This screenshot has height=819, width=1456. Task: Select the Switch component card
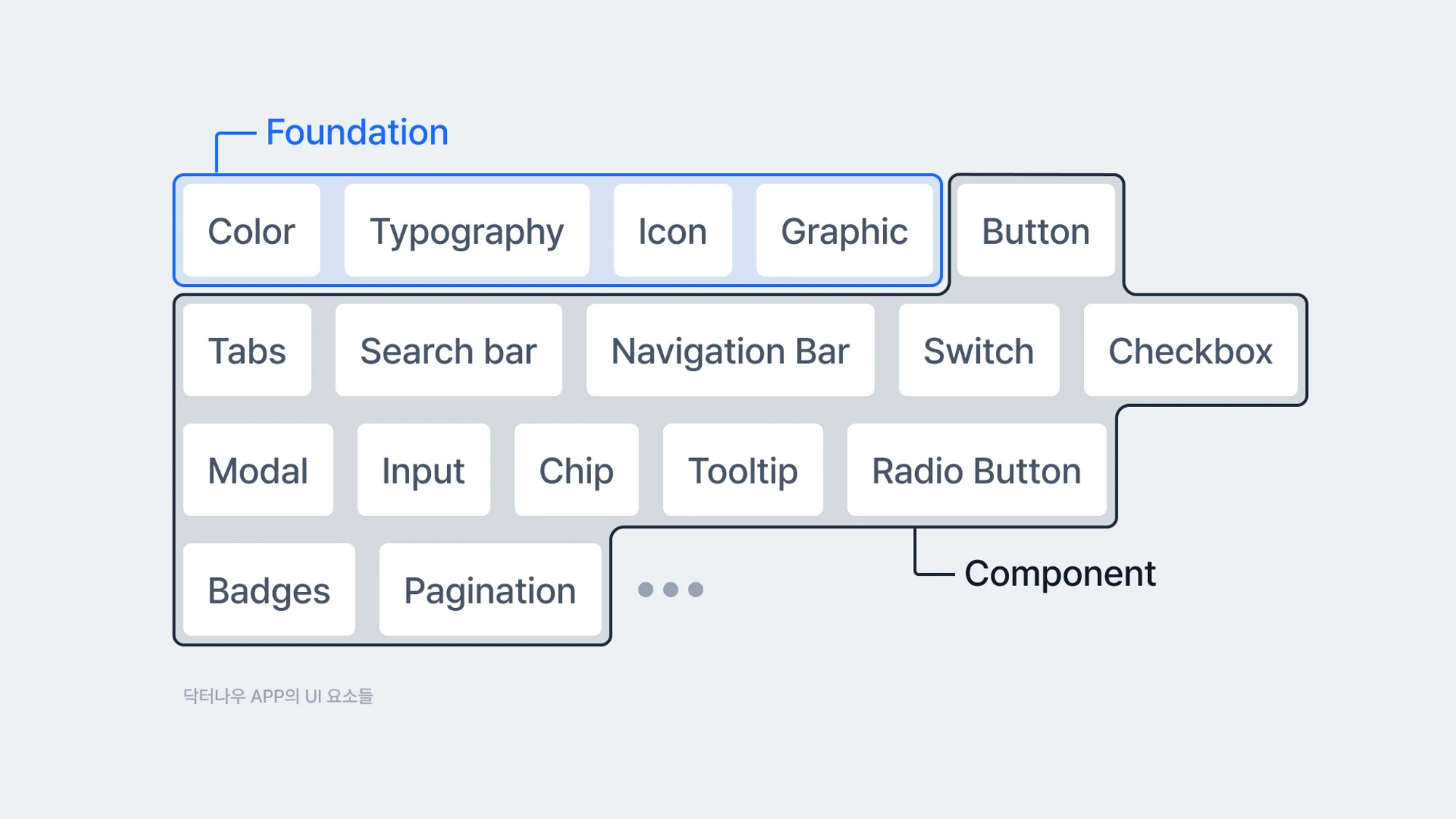pos(979,350)
